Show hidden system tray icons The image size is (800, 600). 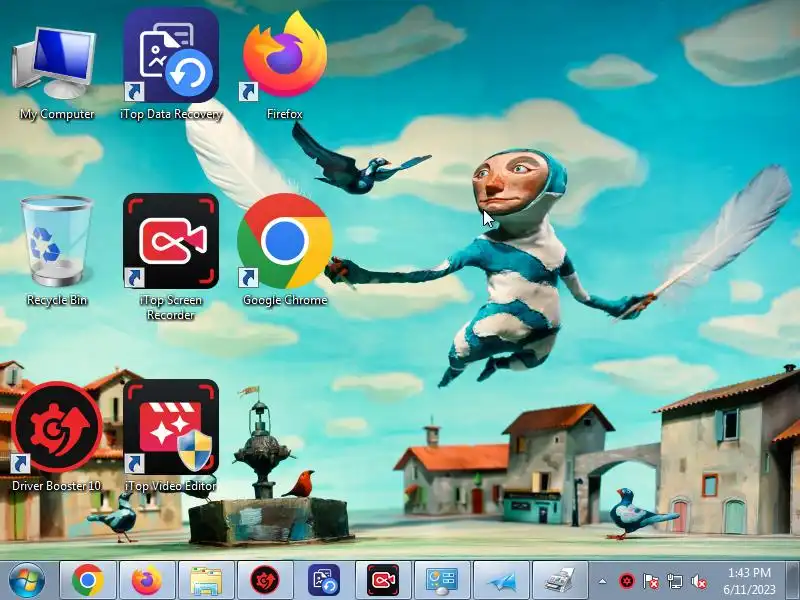(x=603, y=581)
